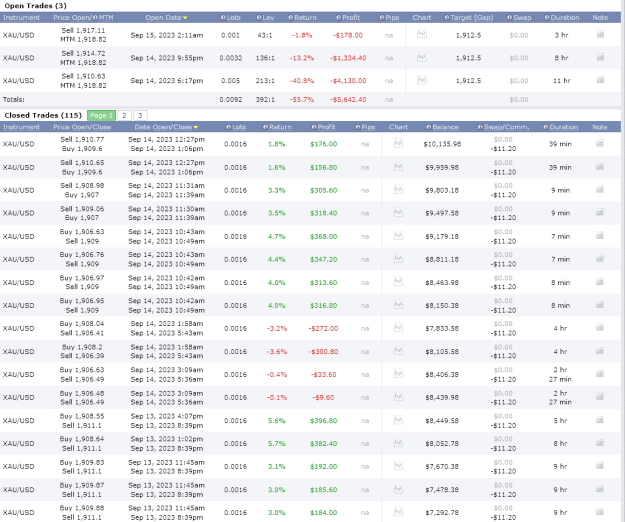This screenshot has width=625, height=522.
Task: Open chart icon for $176.00 profit closed trade
Action: 398,143
